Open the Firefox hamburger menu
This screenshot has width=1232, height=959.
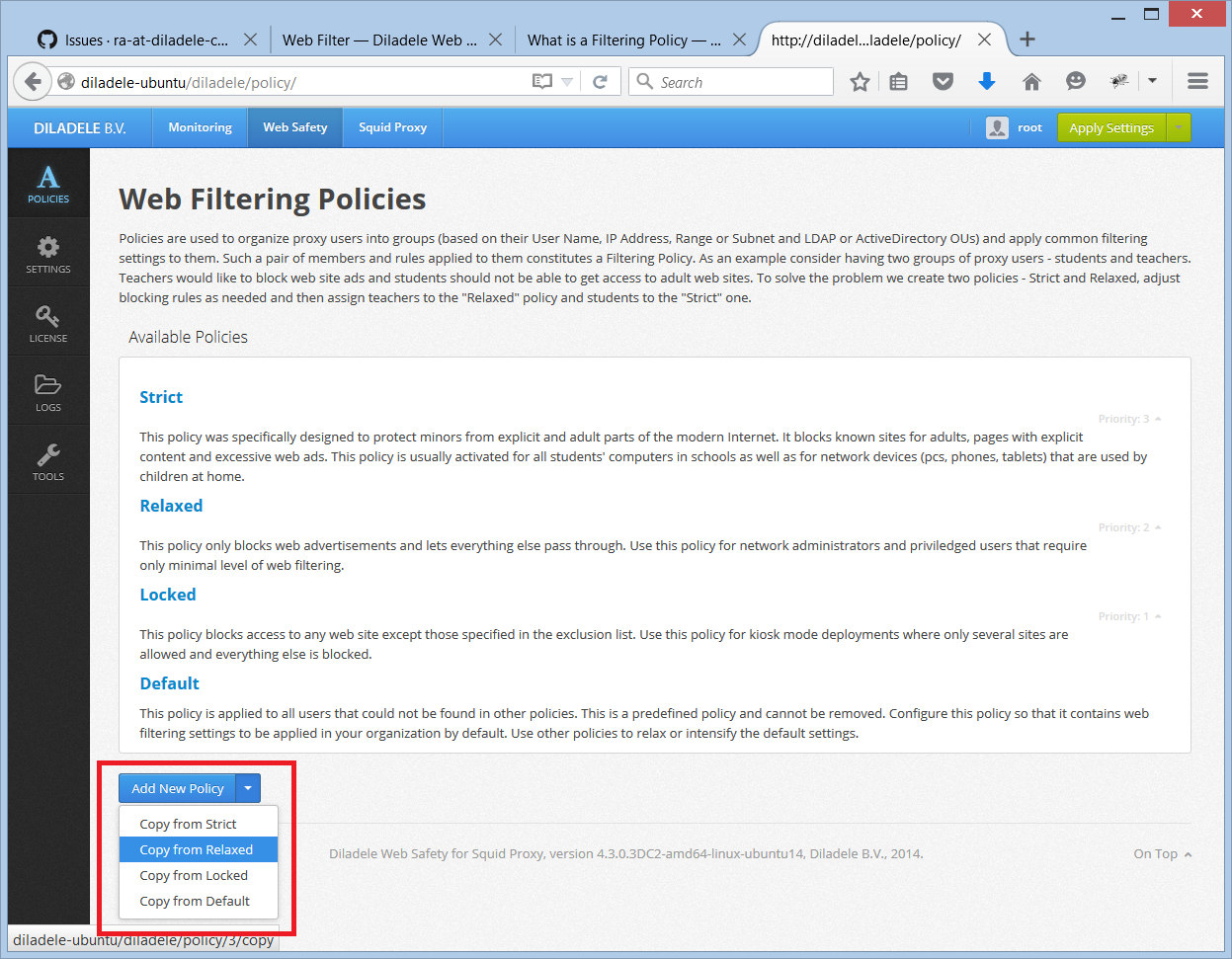tap(1198, 82)
